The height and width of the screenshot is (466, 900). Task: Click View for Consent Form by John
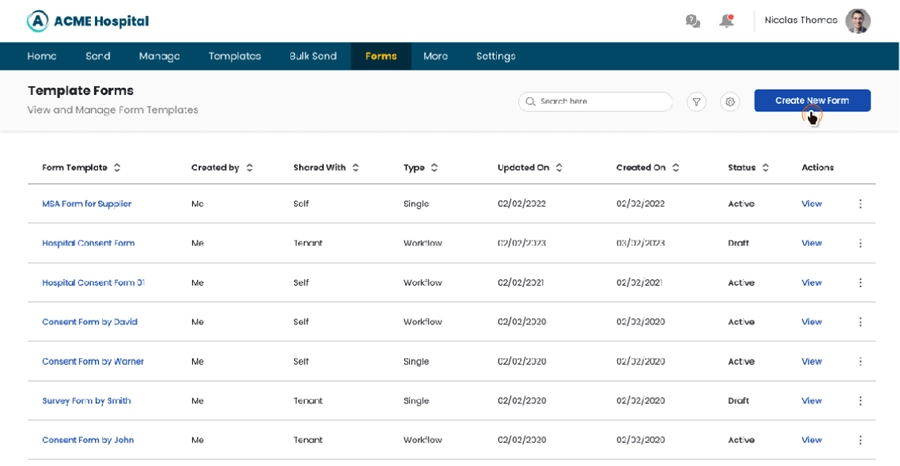812,440
